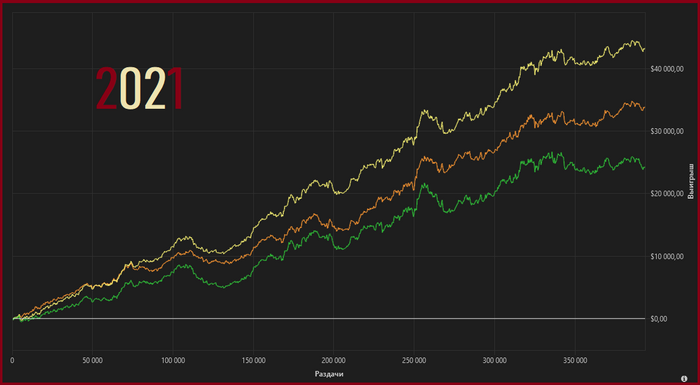This screenshot has width=700, height=385.
Task: Click the $30 000,00 axis label
Action: click(667, 131)
